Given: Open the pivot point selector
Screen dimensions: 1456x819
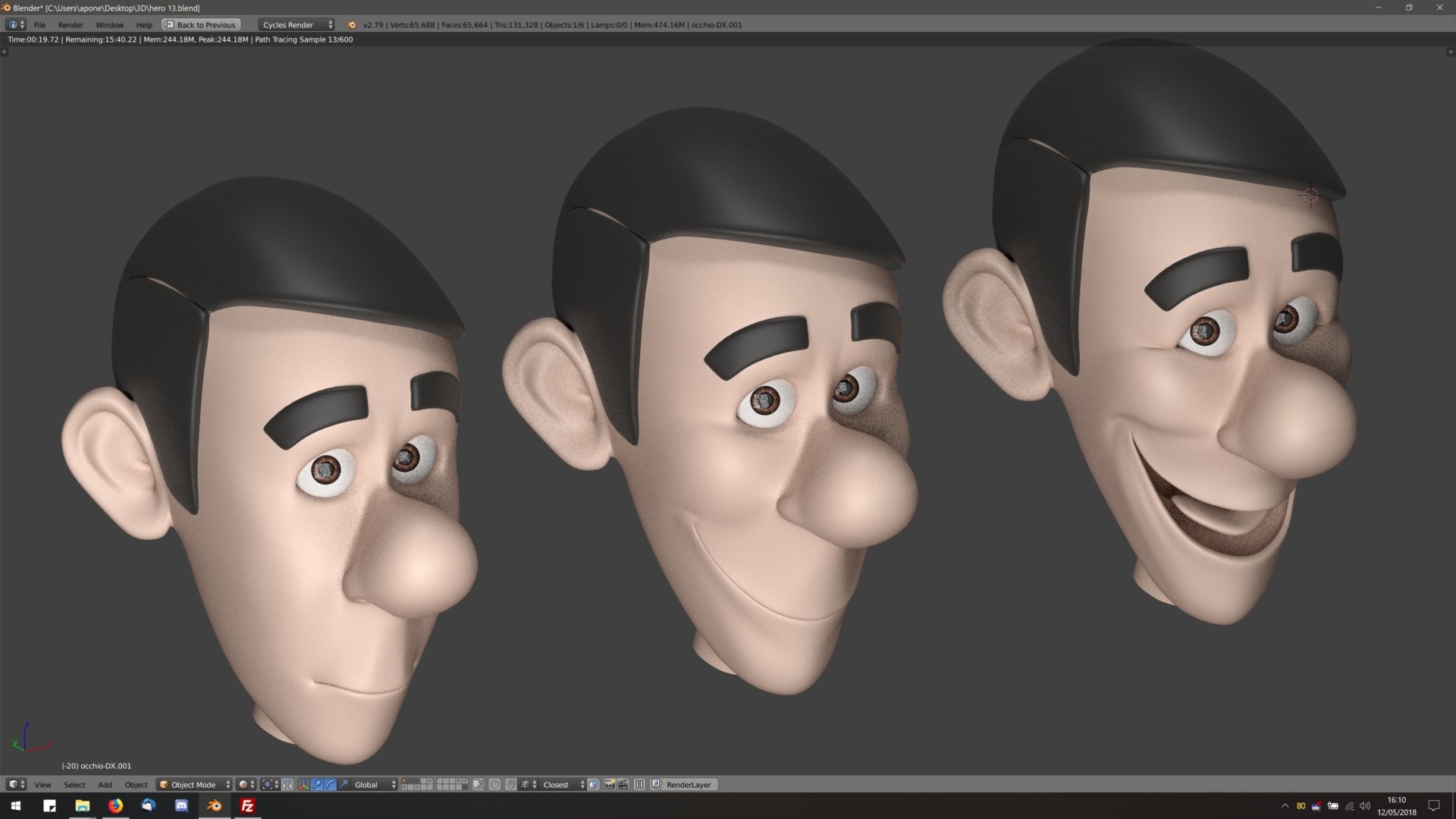Looking at the screenshot, I should 270,784.
